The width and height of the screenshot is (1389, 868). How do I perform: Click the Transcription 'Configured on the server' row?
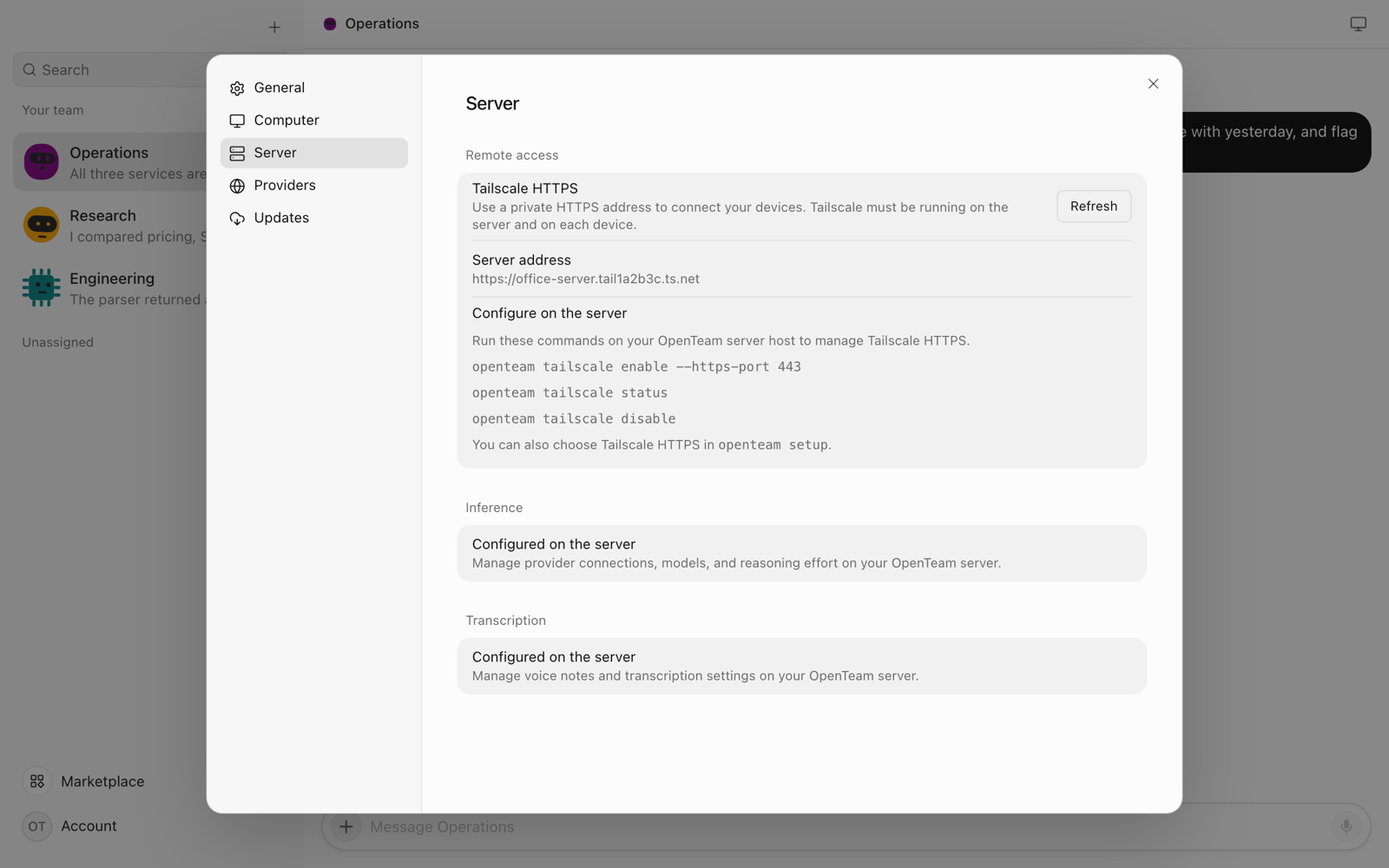point(801,667)
